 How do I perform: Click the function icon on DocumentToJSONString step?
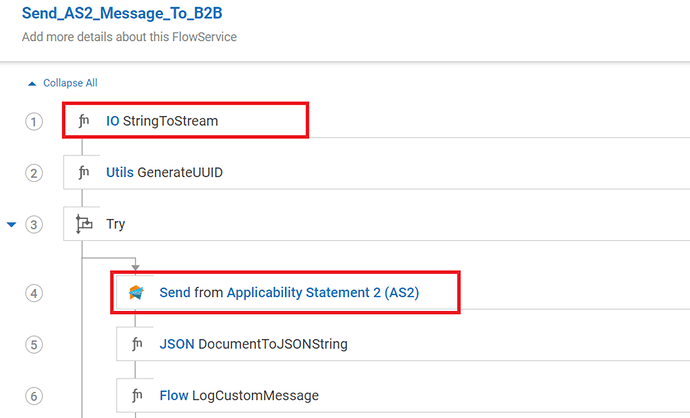[x=137, y=345]
